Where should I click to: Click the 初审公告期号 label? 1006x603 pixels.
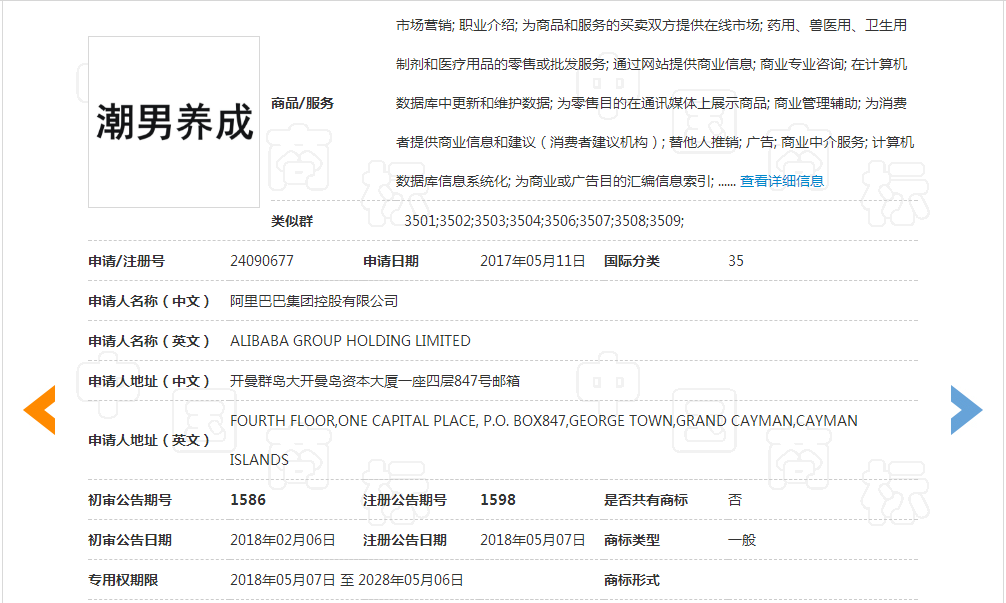tap(130, 500)
